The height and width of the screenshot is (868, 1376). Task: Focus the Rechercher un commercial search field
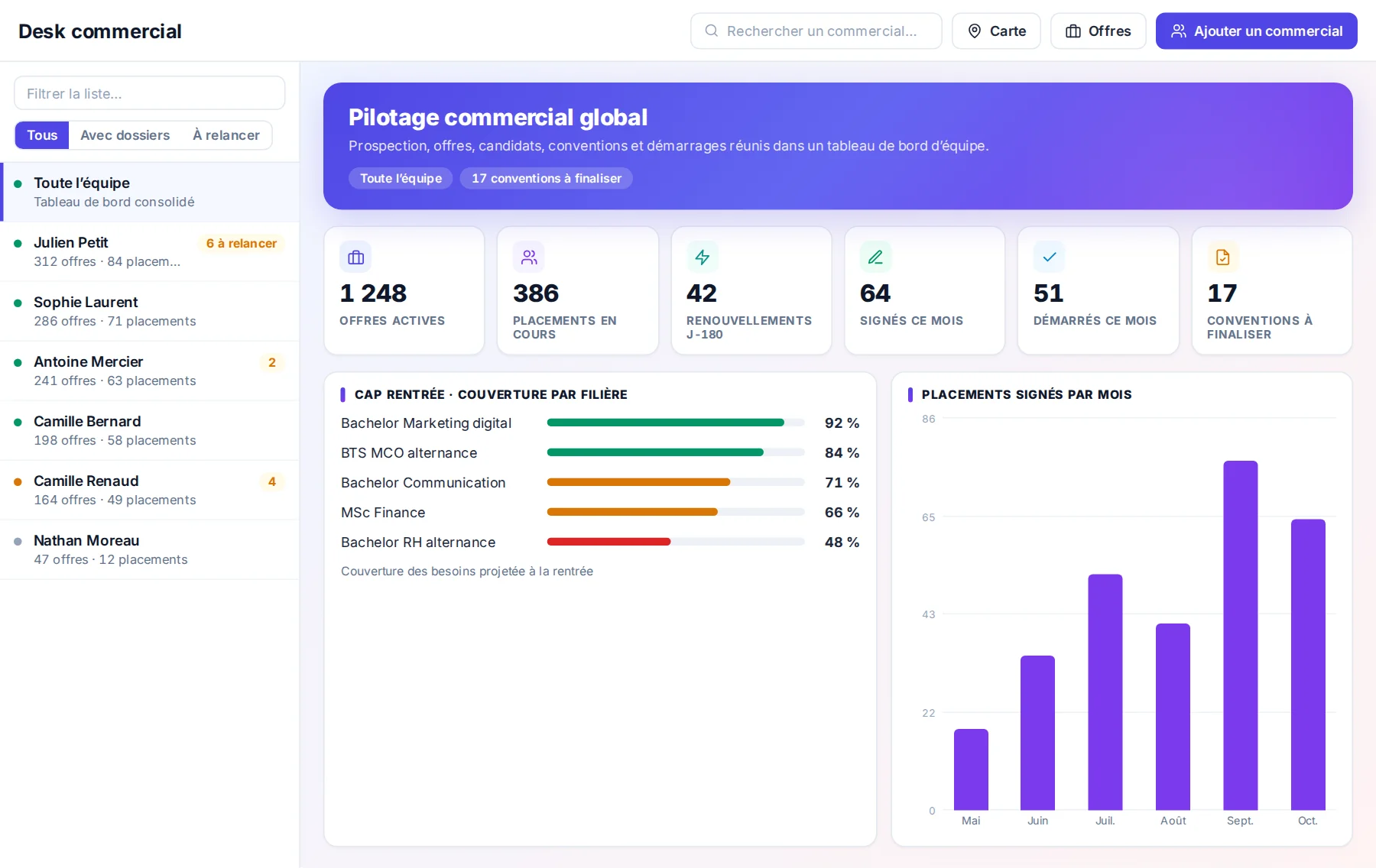[816, 31]
